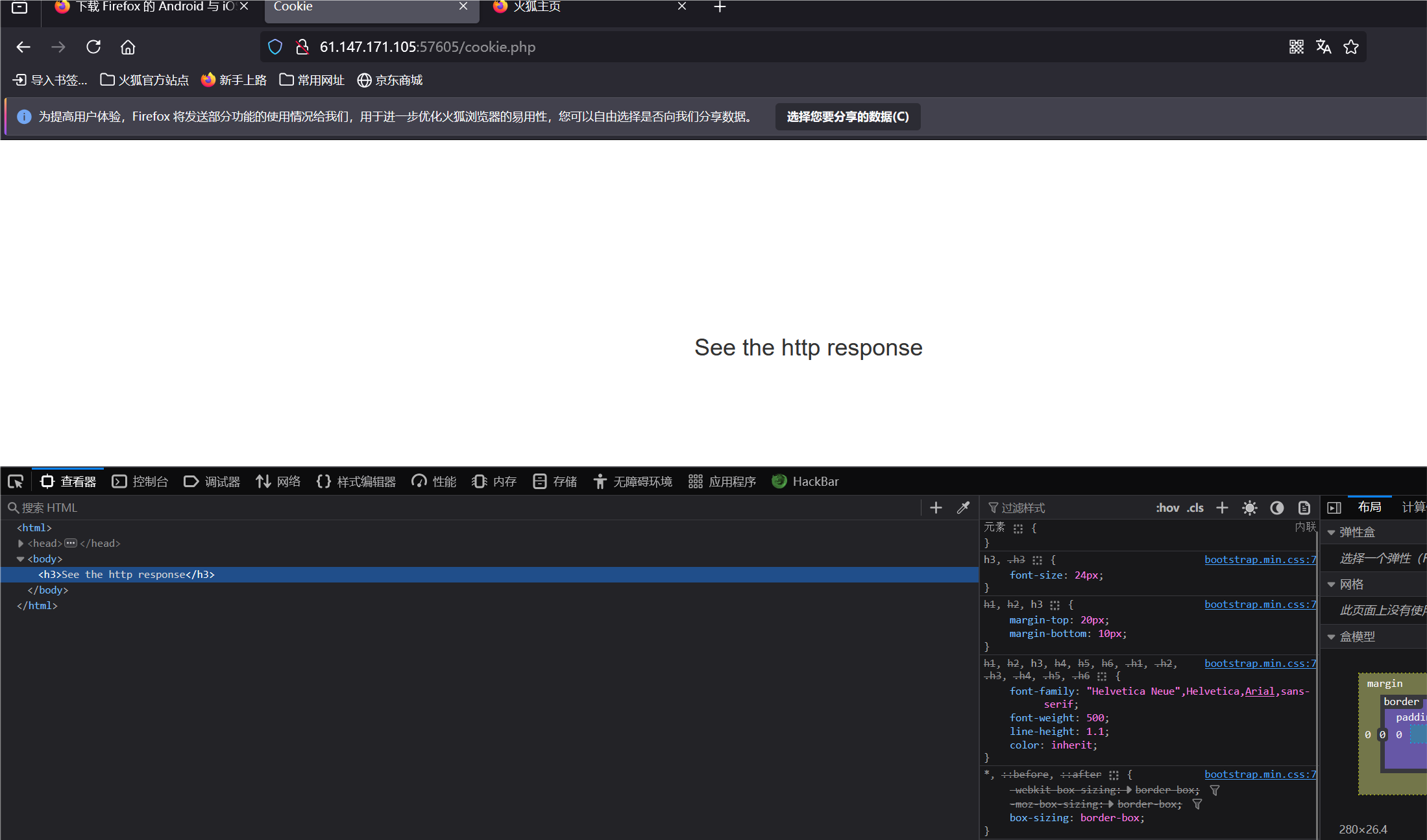Create a new node with the plus icon
Screen dimensions: 1427x840
[x=936, y=507]
